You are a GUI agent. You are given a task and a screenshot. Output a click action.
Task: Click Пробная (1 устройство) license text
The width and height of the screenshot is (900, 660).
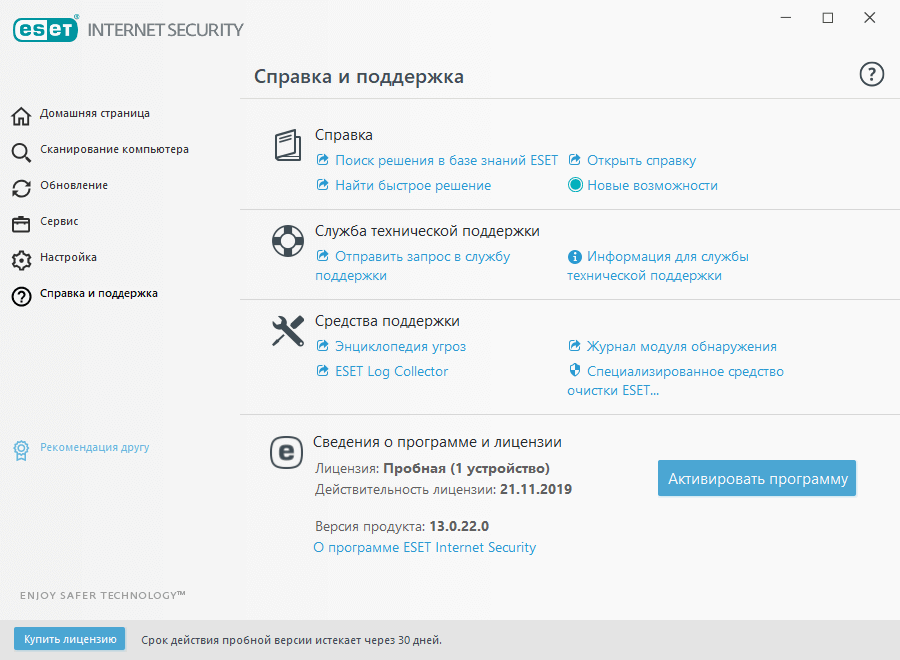coord(466,468)
